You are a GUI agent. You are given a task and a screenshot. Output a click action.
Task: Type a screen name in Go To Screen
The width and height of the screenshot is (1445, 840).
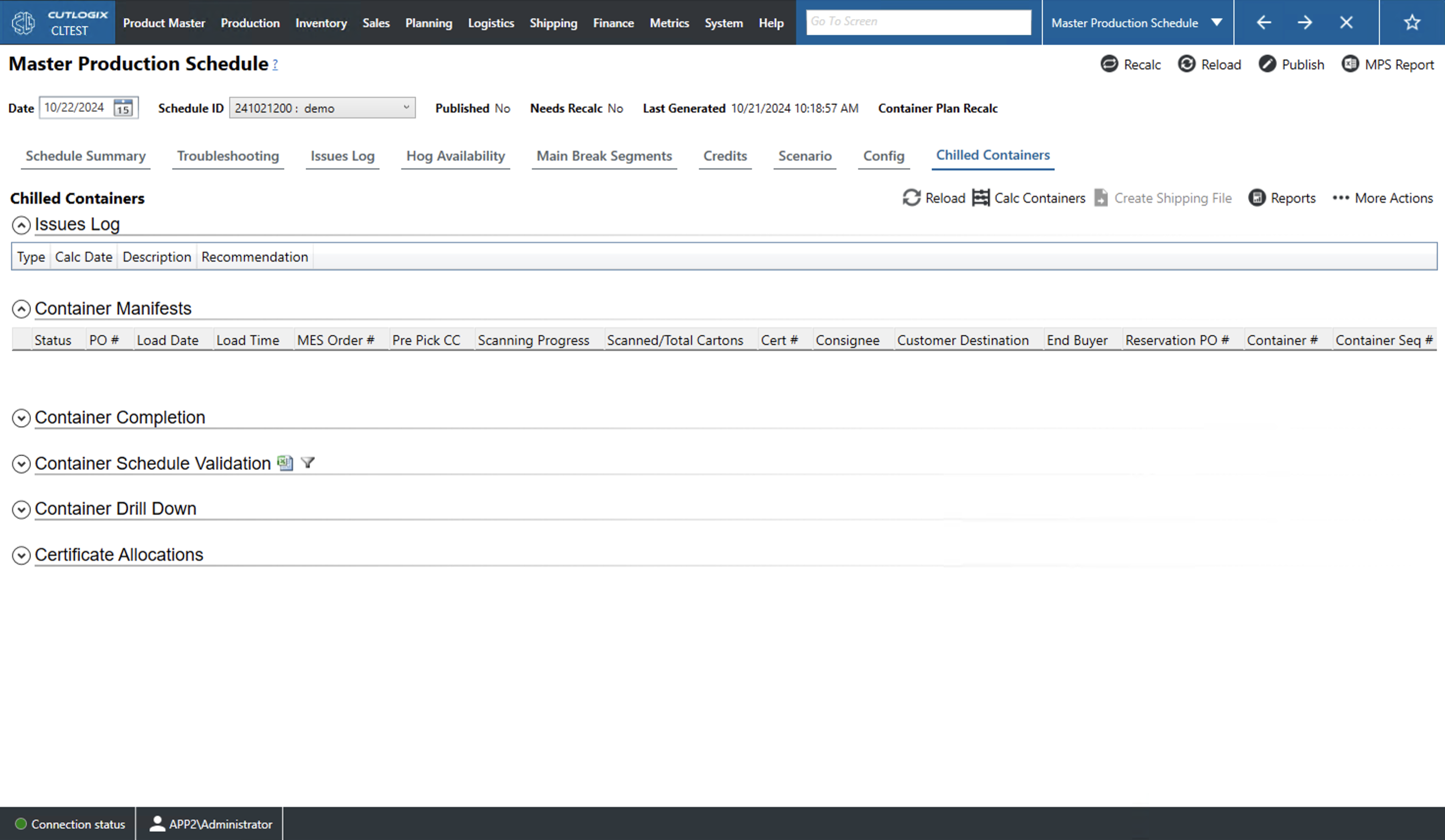pyautogui.click(x=918, y=21)
